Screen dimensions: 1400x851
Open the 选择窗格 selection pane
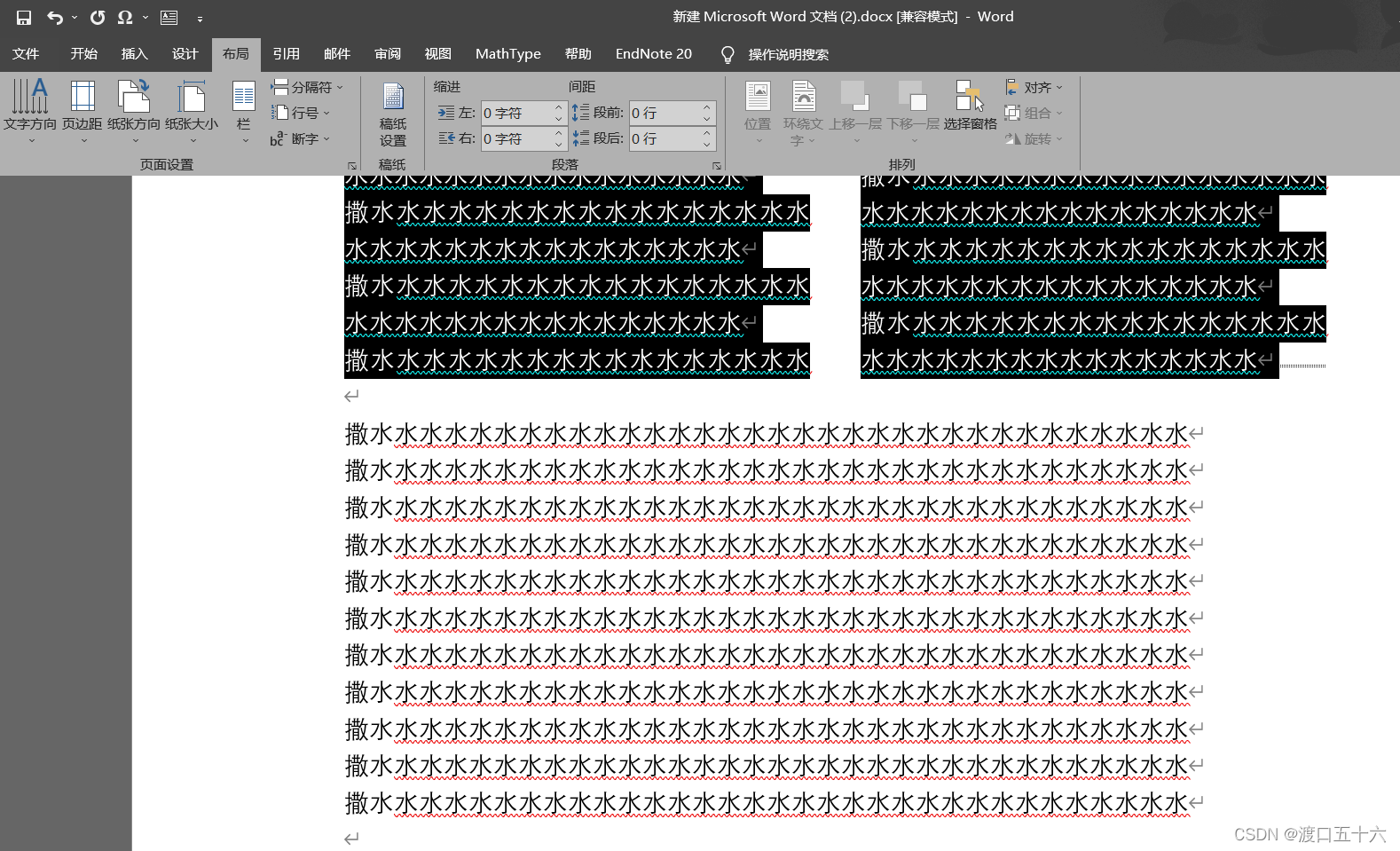coord(970,106)
